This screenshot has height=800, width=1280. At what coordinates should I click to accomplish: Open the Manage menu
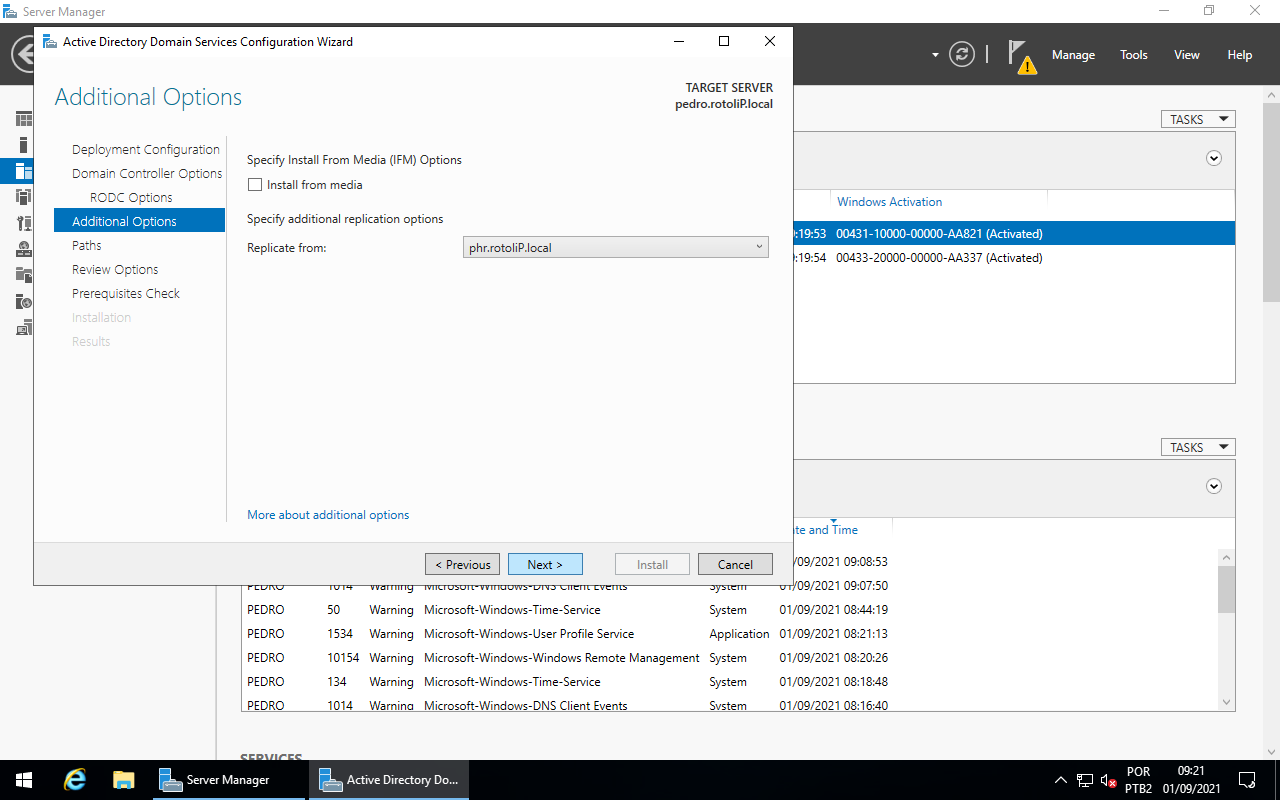click(1072, 55)
